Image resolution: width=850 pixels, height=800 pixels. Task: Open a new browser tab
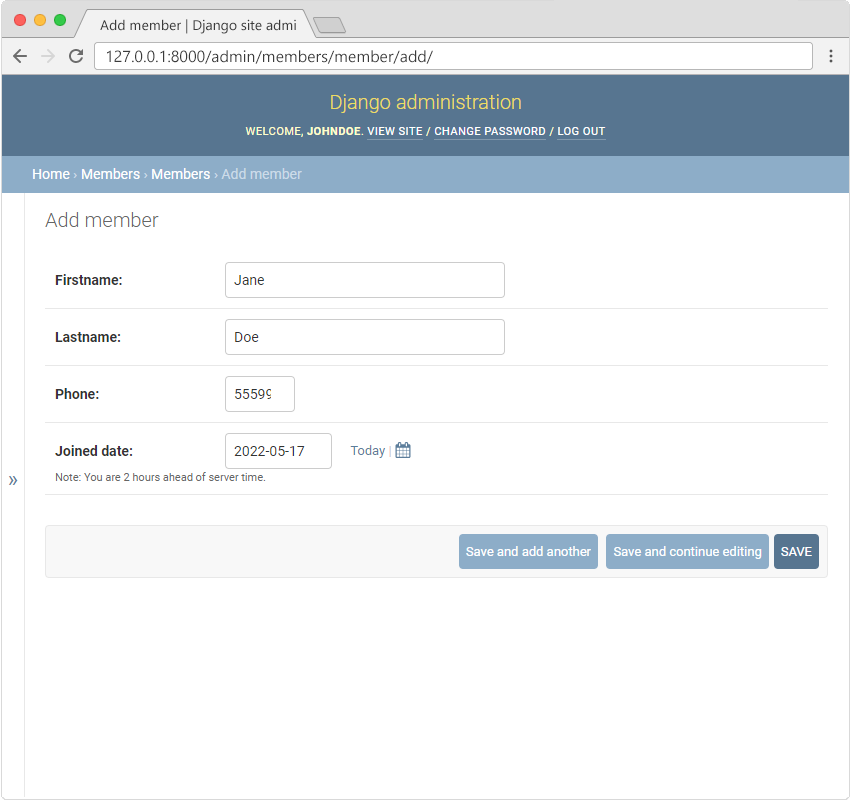(x=329, y=25)
